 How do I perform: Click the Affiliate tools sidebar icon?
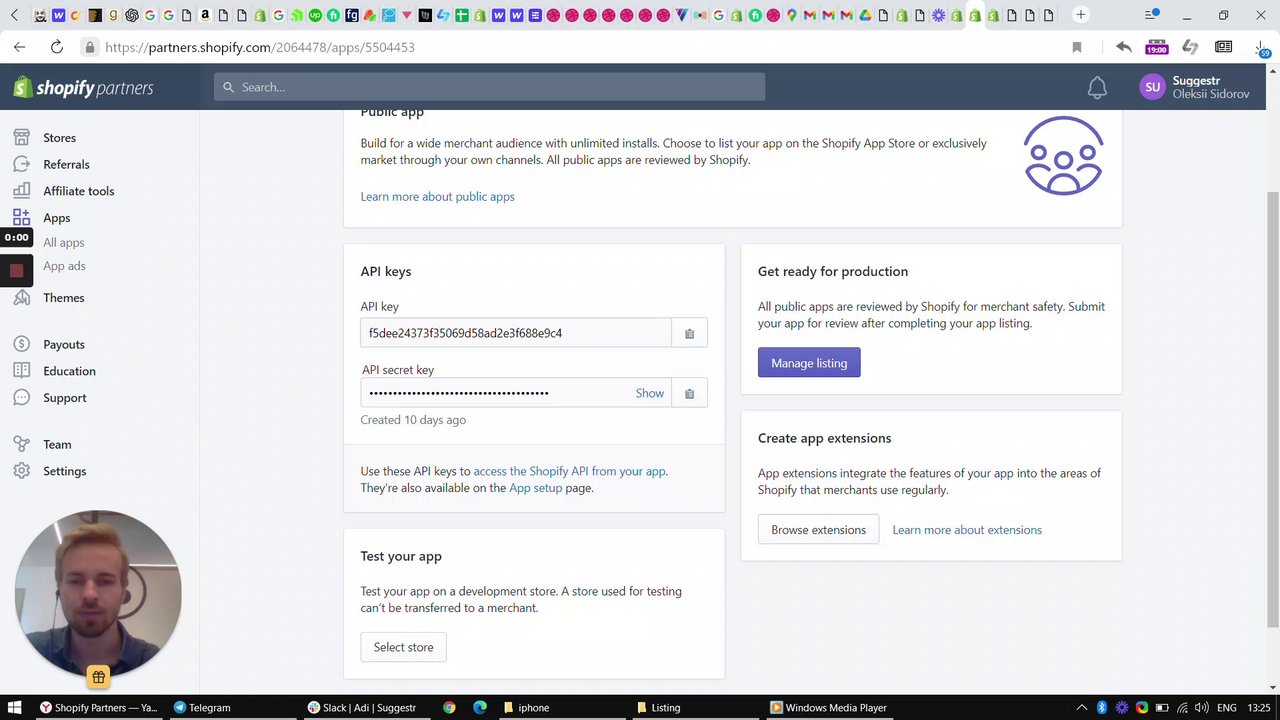click(22, 191)
